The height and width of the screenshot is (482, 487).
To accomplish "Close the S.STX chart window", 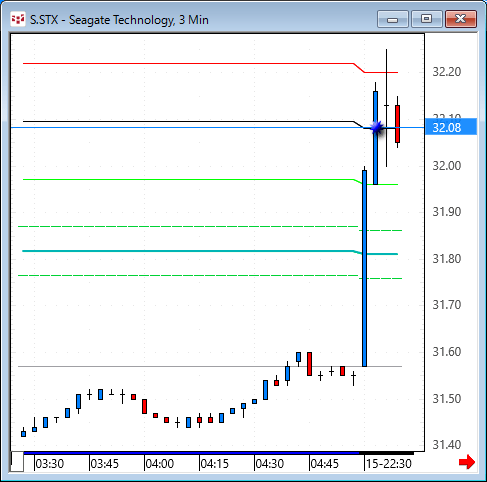I will pos(461,19).
